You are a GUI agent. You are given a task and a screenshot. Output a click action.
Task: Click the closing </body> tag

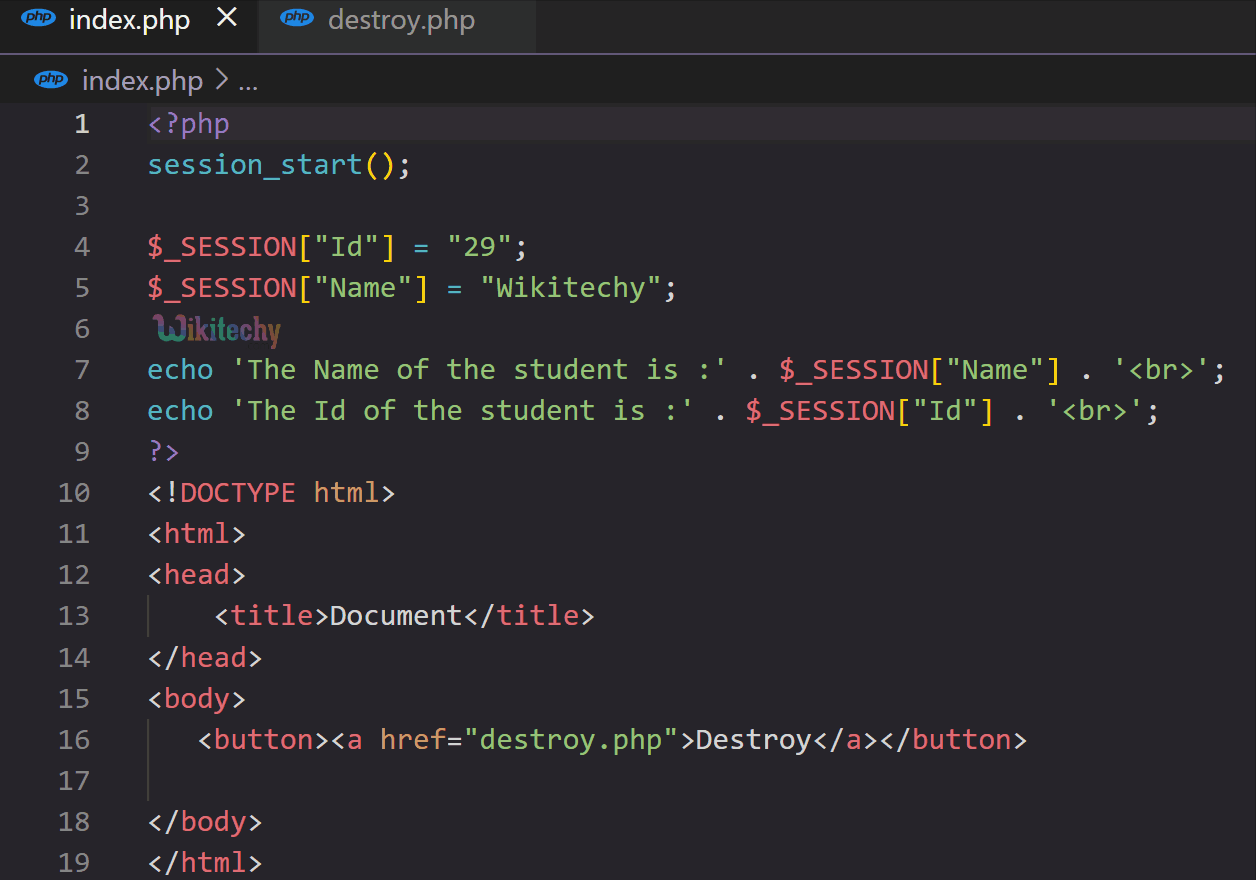click(204, 821)
